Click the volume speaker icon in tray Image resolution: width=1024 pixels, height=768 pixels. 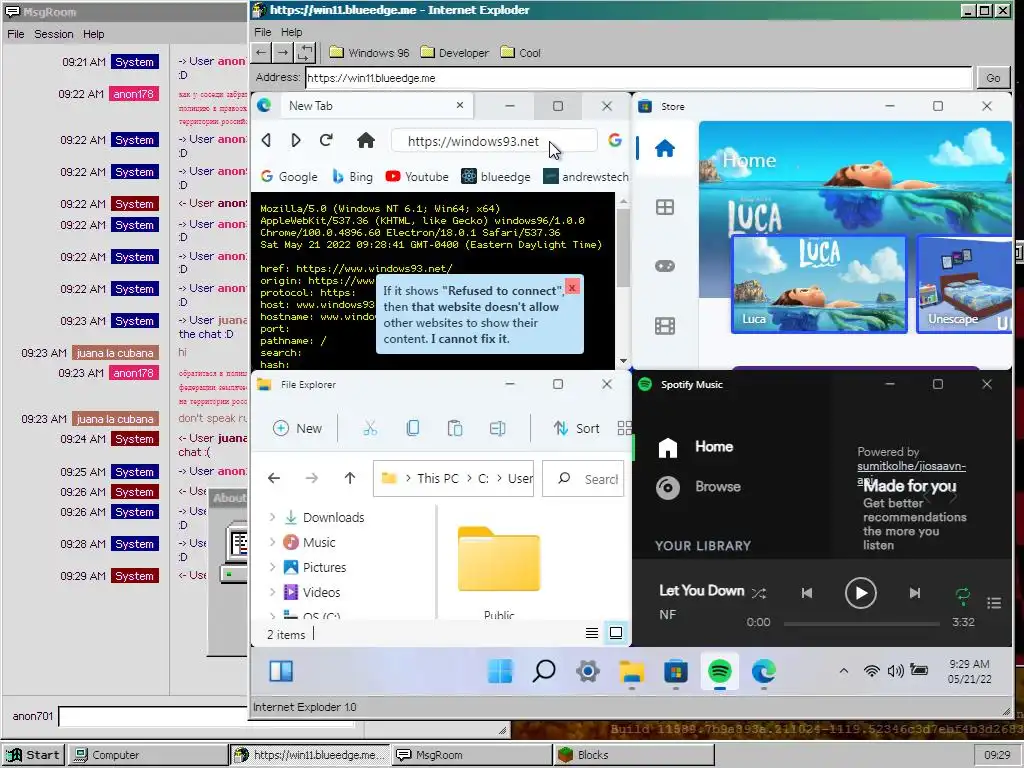pyautogui.click(x=895, y=671)
